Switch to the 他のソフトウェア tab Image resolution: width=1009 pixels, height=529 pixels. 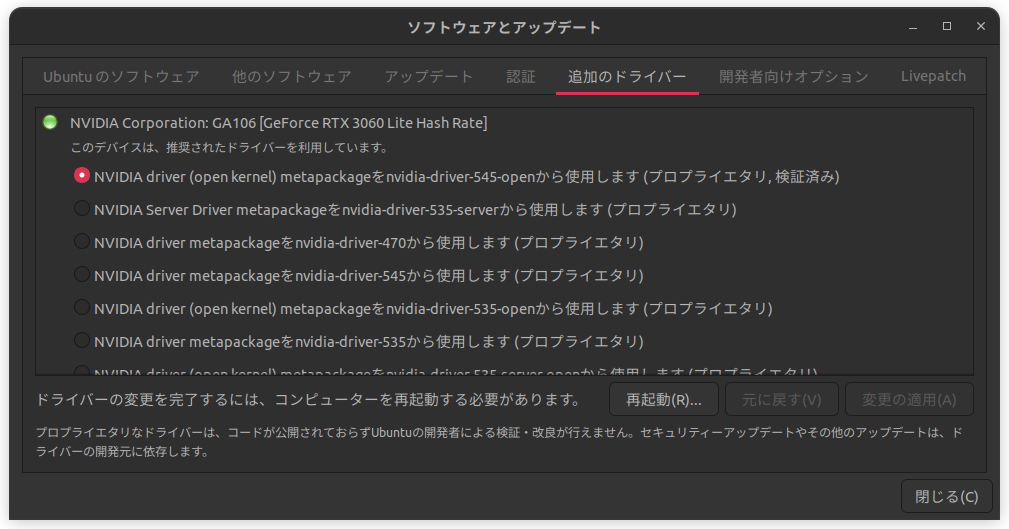coord(291,76)
